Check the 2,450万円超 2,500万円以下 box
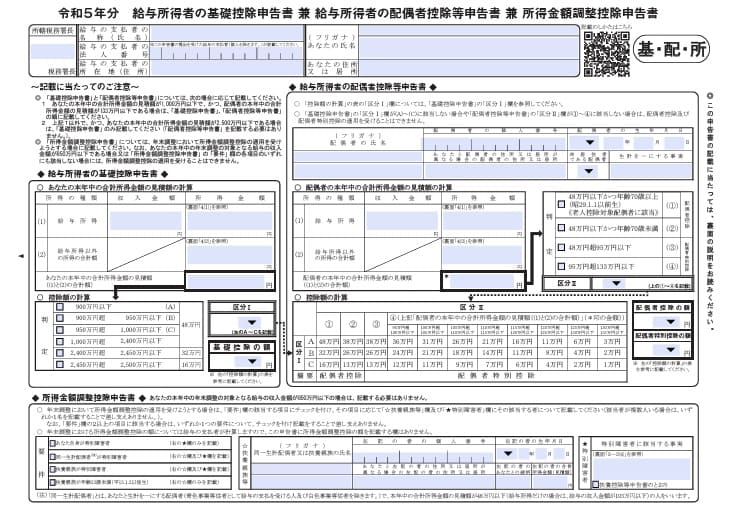This screenshot has height=514, width=734. pos(59,364)
